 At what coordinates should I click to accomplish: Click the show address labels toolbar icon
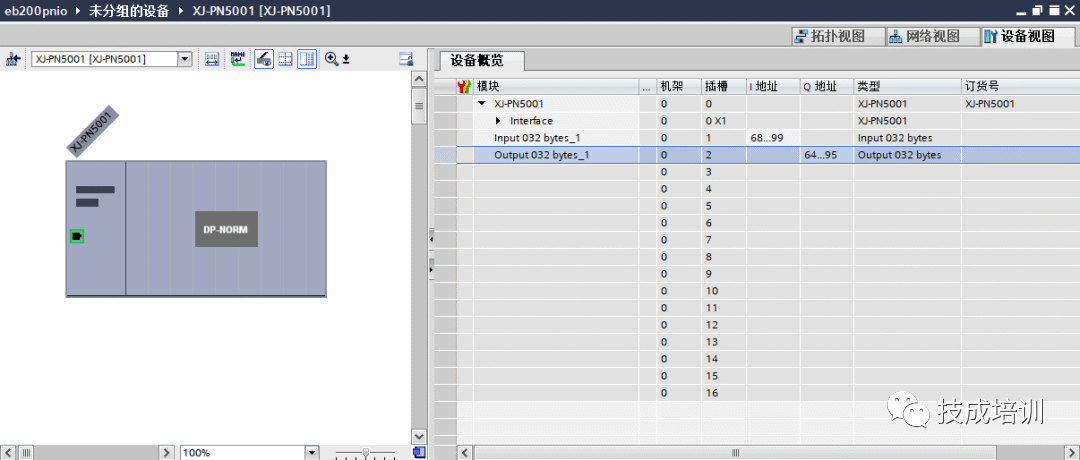(212, 59)
